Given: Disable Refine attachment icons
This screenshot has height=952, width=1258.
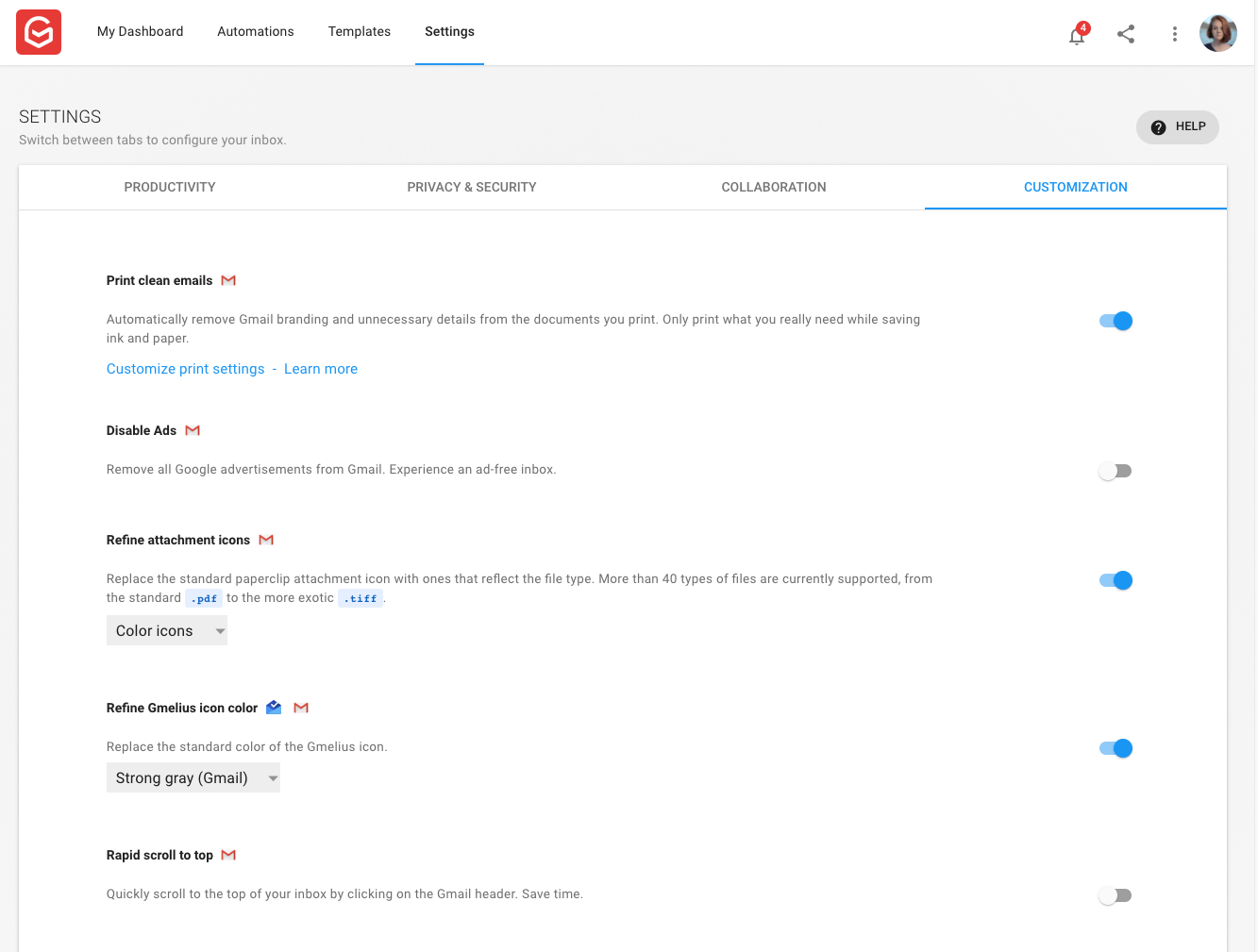Looking at the screenshot, I should point(1116,580).
